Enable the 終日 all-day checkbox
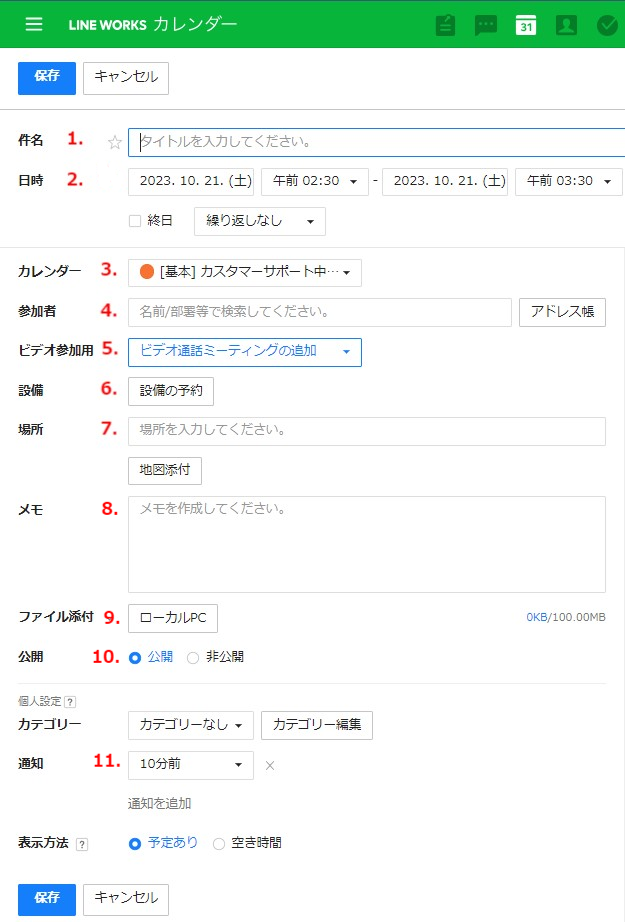 tap(135, 221)
